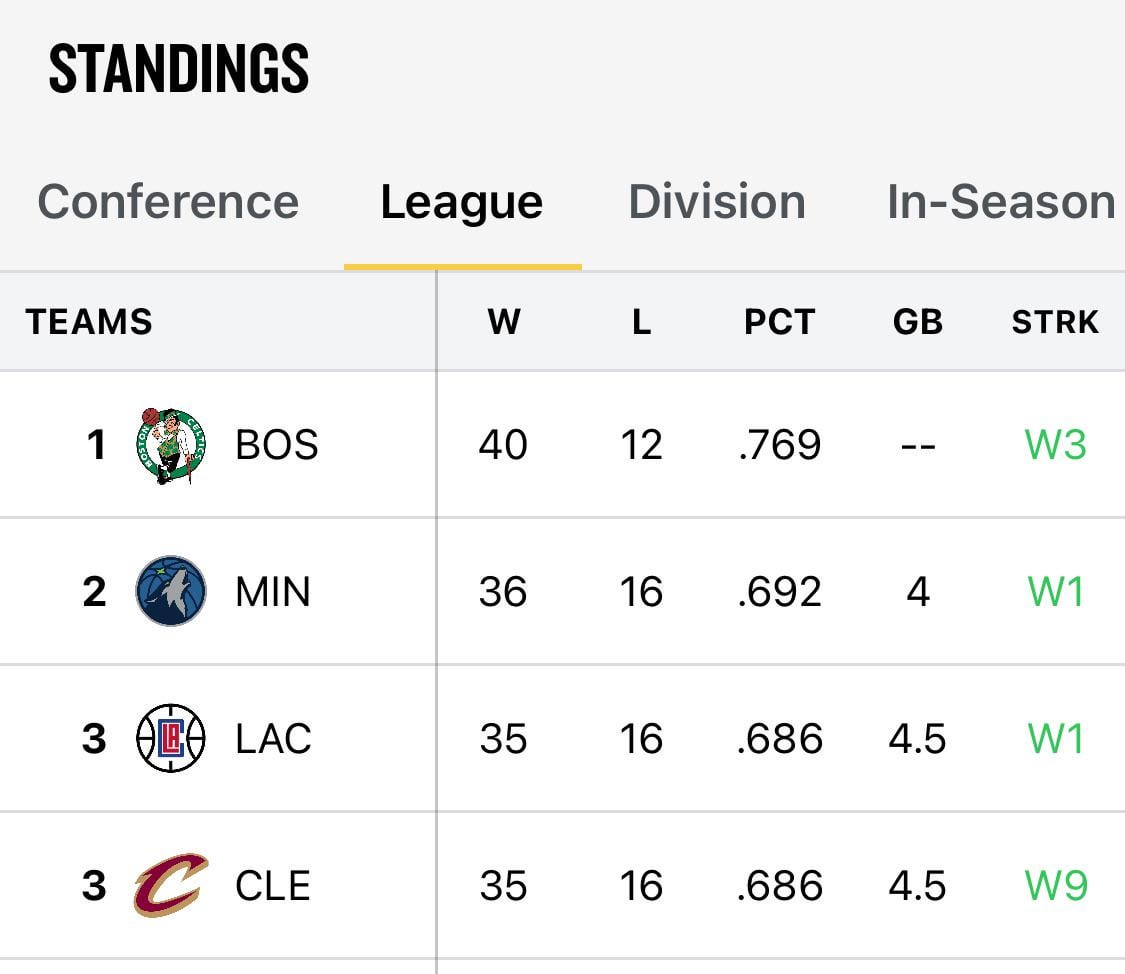Select the League standings tab
This screenshot has width=1125, height=974.
tap(462, 202)
